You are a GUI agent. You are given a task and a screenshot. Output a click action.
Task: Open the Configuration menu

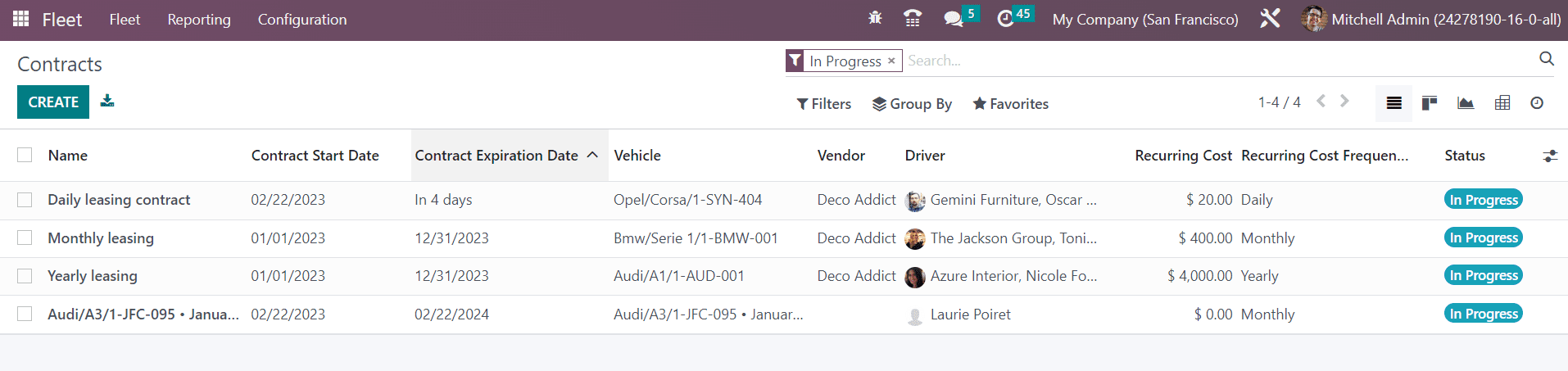[302, 20]
